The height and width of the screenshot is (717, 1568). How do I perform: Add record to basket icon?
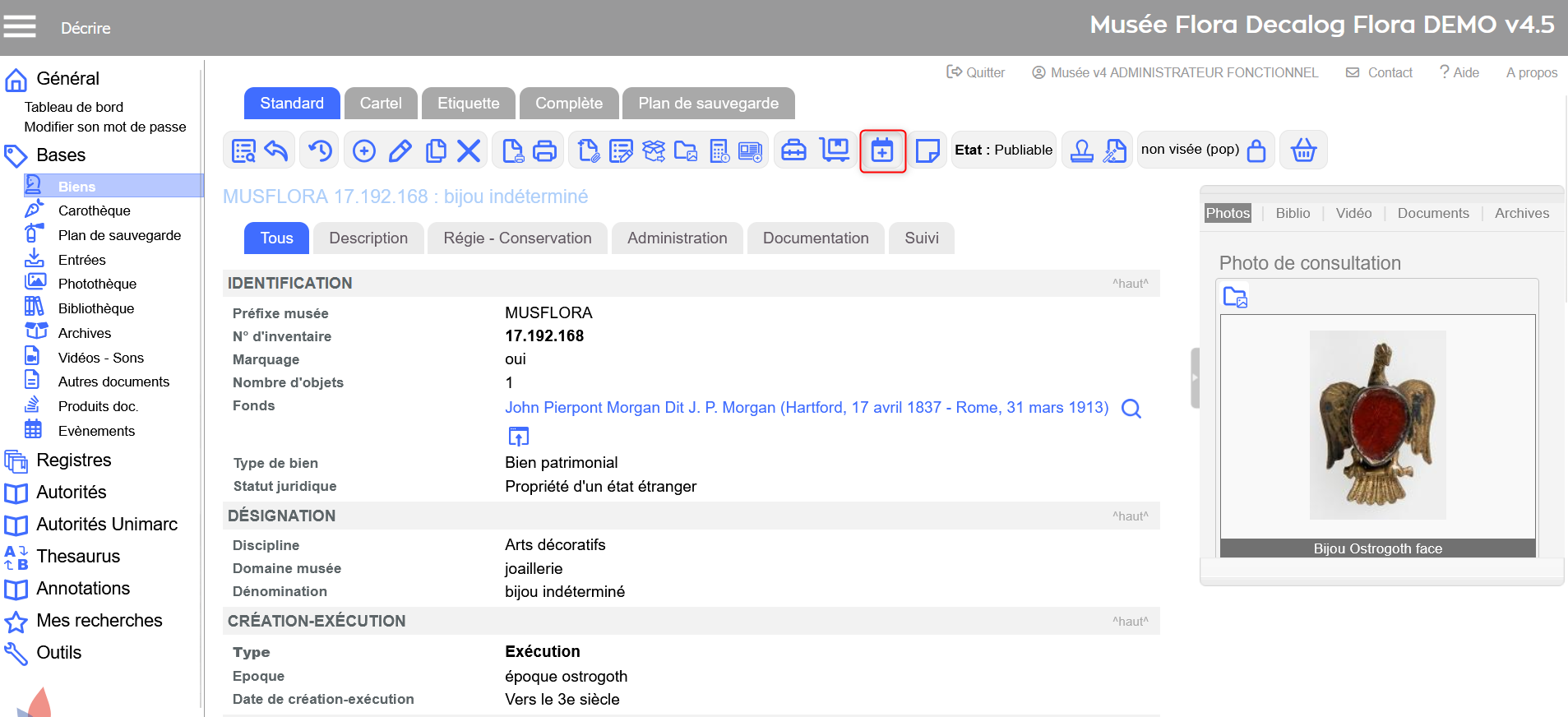[1303, 150]
